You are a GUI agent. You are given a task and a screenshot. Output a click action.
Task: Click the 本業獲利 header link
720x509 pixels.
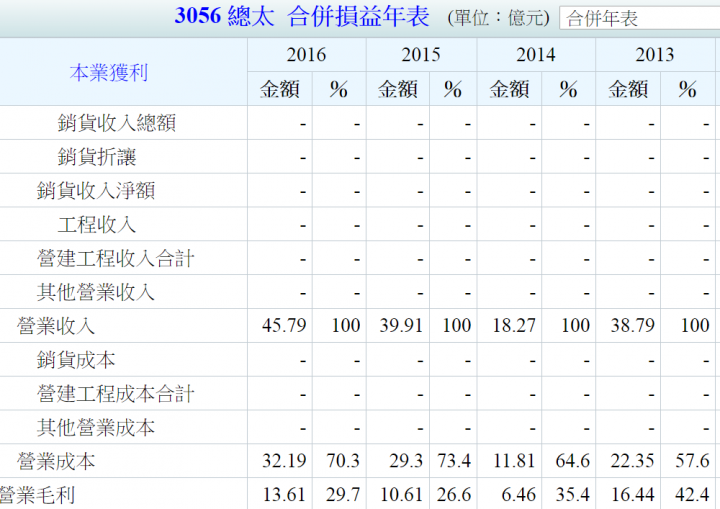click(x=109, y=73)
